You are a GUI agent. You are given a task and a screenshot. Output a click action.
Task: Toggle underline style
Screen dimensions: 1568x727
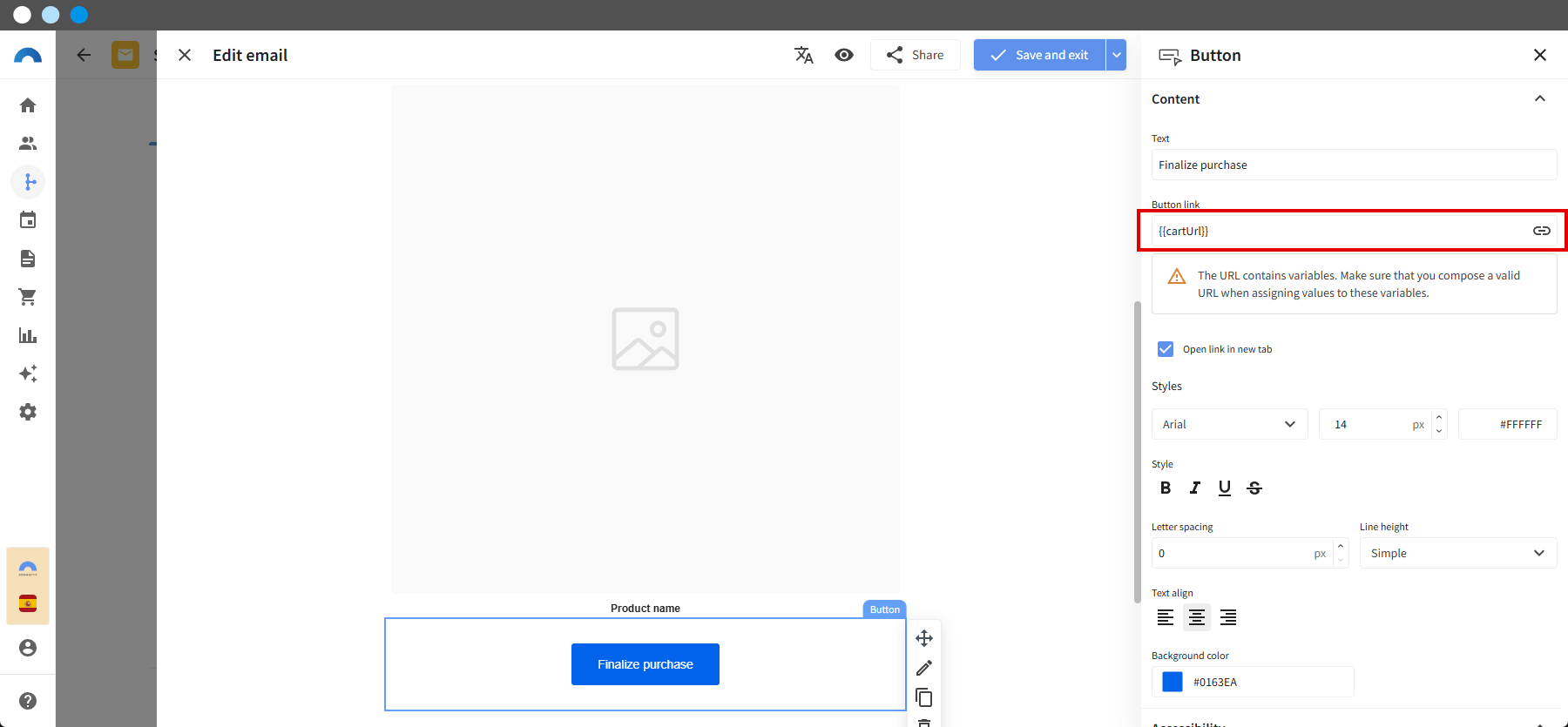[1225, 488]
